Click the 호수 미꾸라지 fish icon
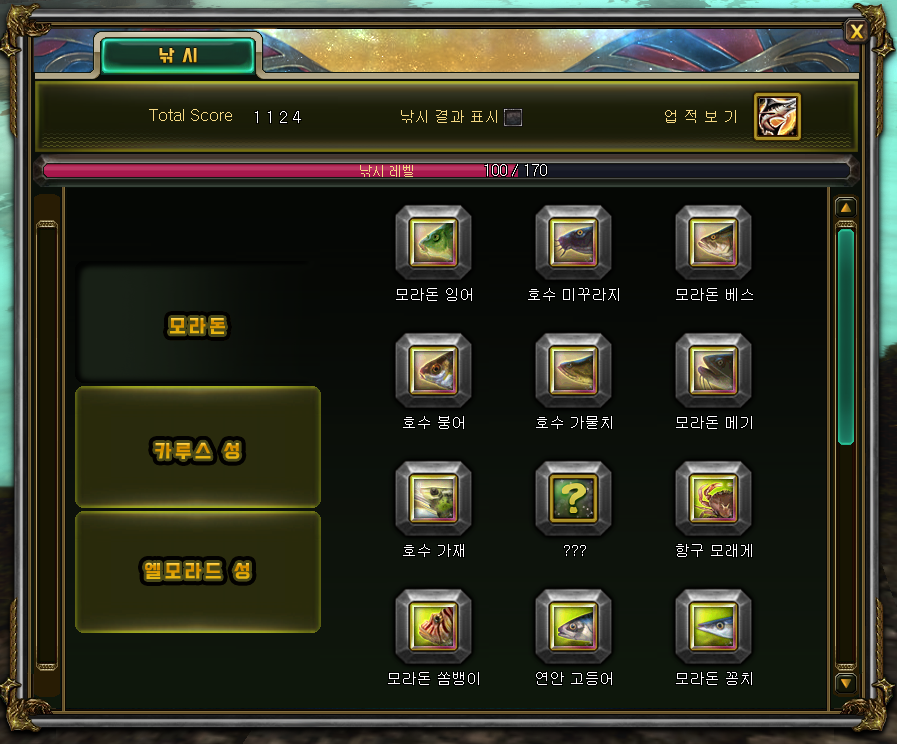Viewport: 897px width, 744px height. (573, 242)
